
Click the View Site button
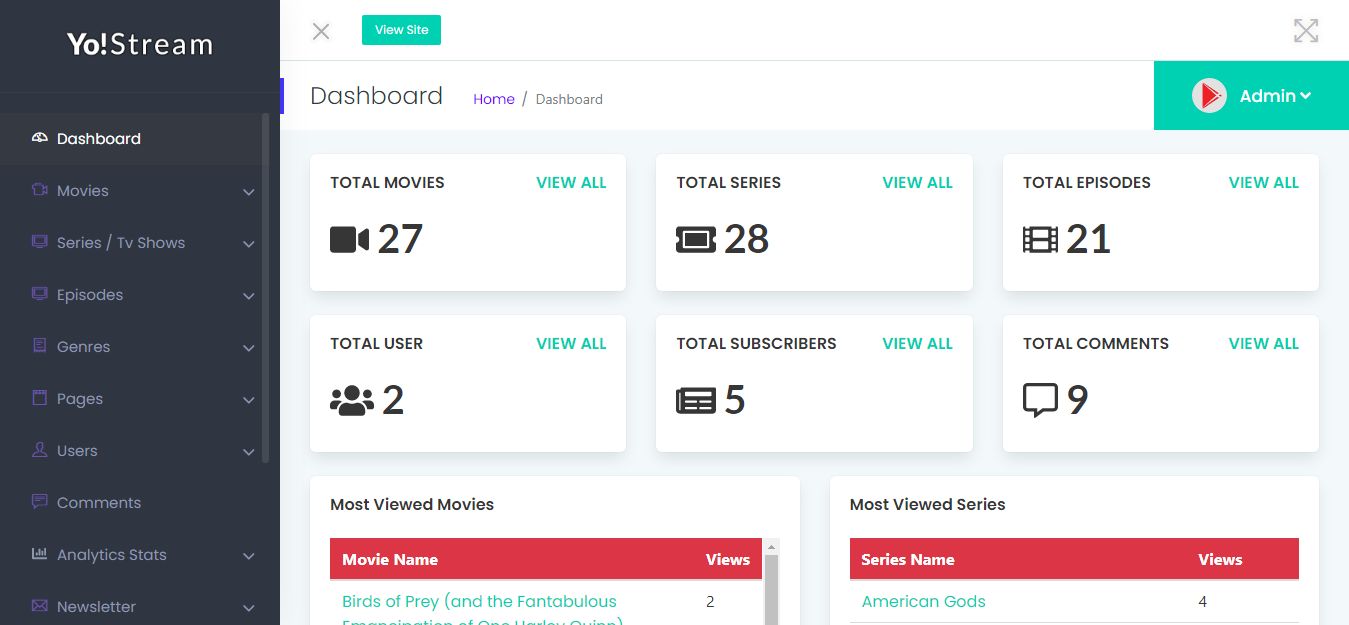point(401,30)
